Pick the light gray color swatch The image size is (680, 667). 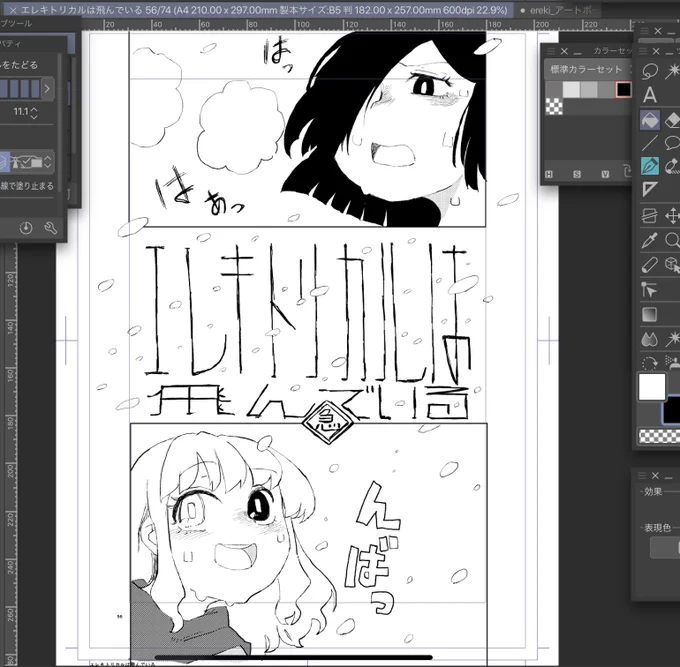pyautogui.click(x=571, y=90)
